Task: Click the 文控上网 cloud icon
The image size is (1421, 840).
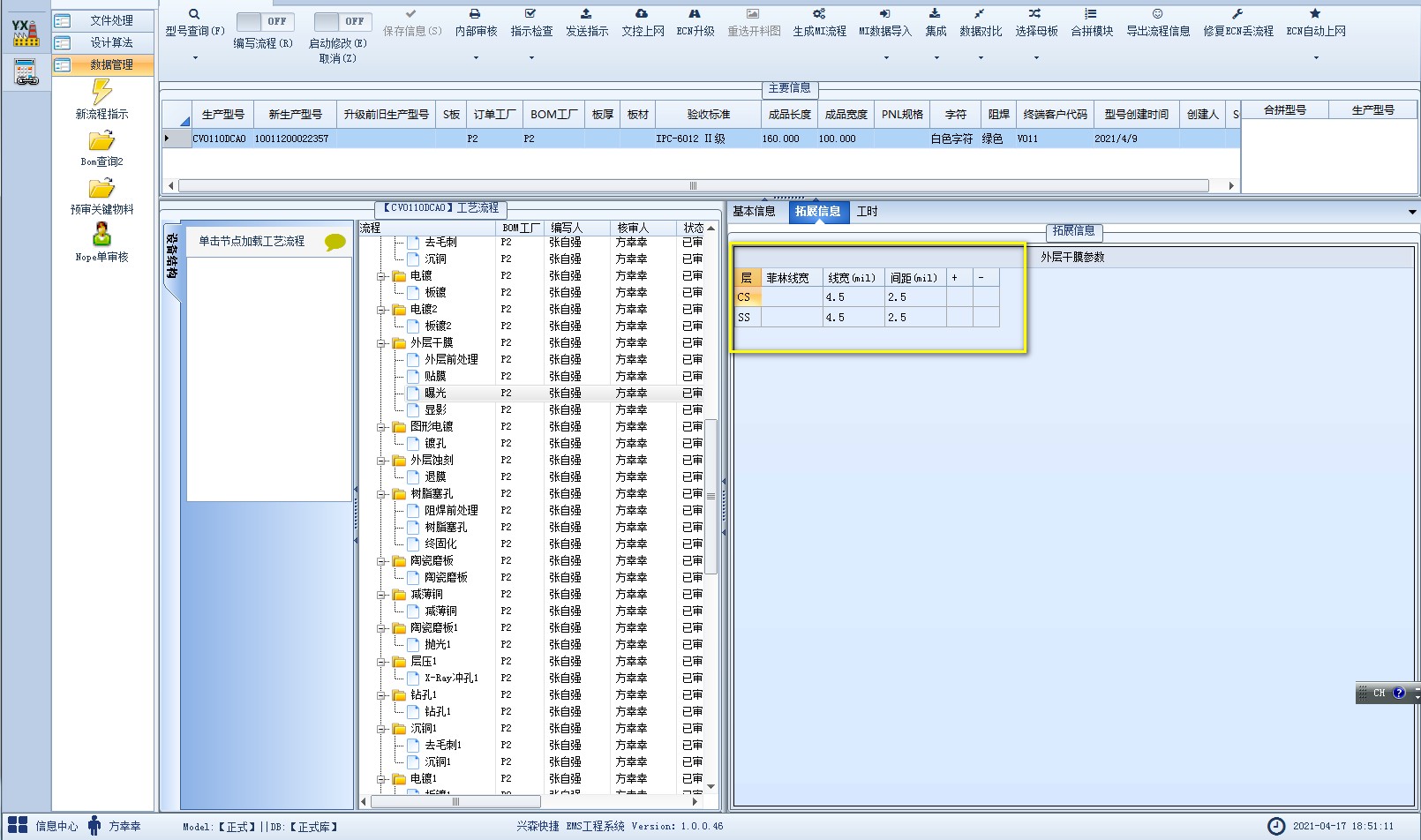Action: coord(642,14)
